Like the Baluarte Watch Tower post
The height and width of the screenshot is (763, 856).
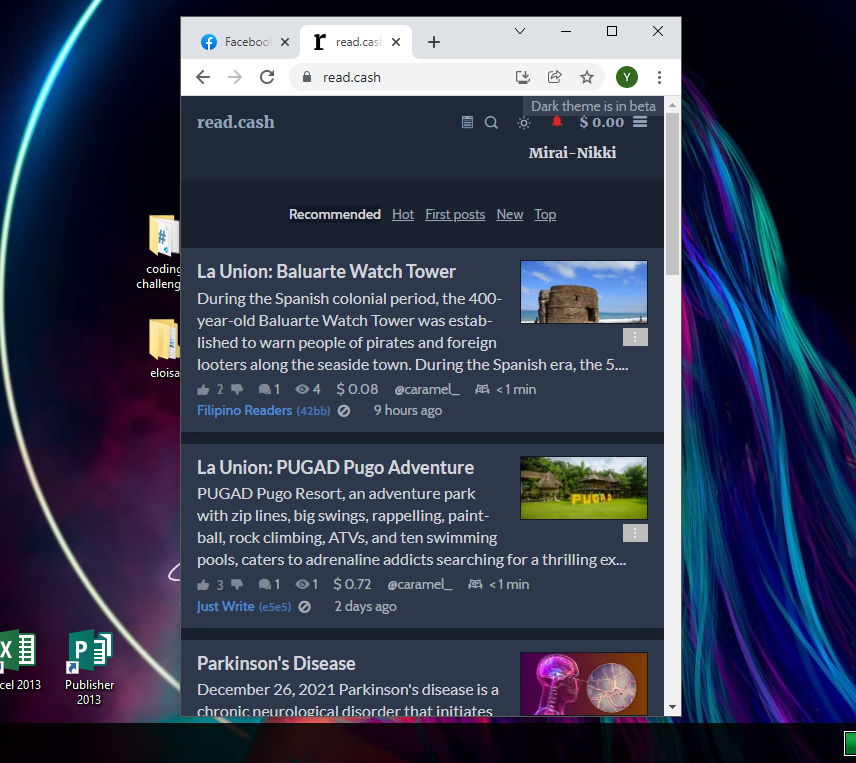(203, 390)
